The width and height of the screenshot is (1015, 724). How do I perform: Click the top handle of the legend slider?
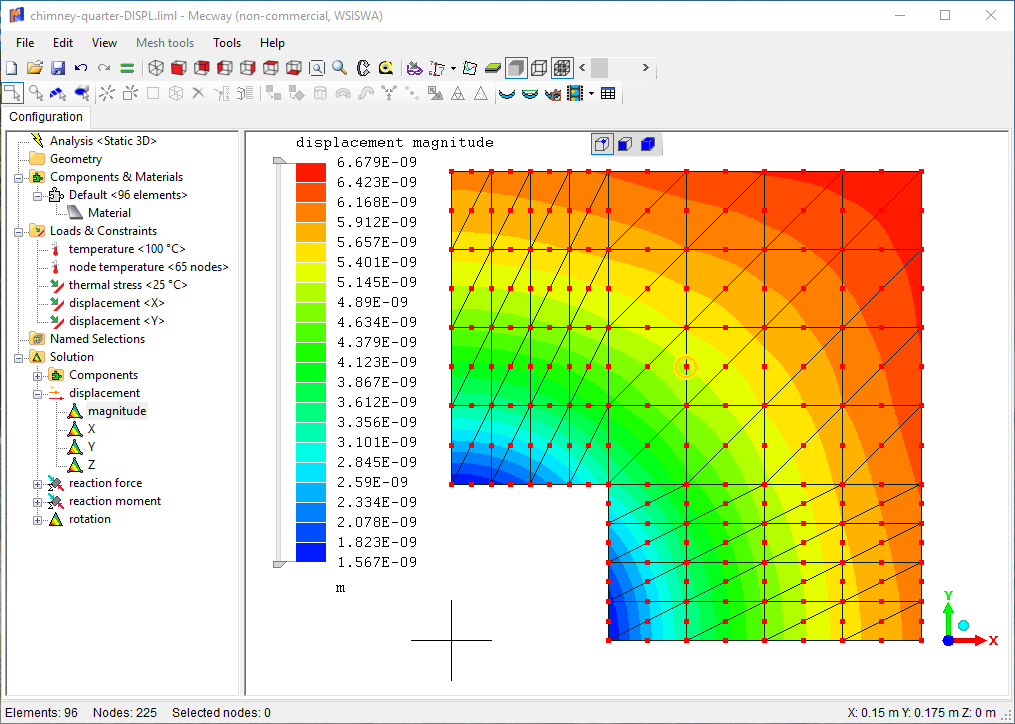point(280,161)
